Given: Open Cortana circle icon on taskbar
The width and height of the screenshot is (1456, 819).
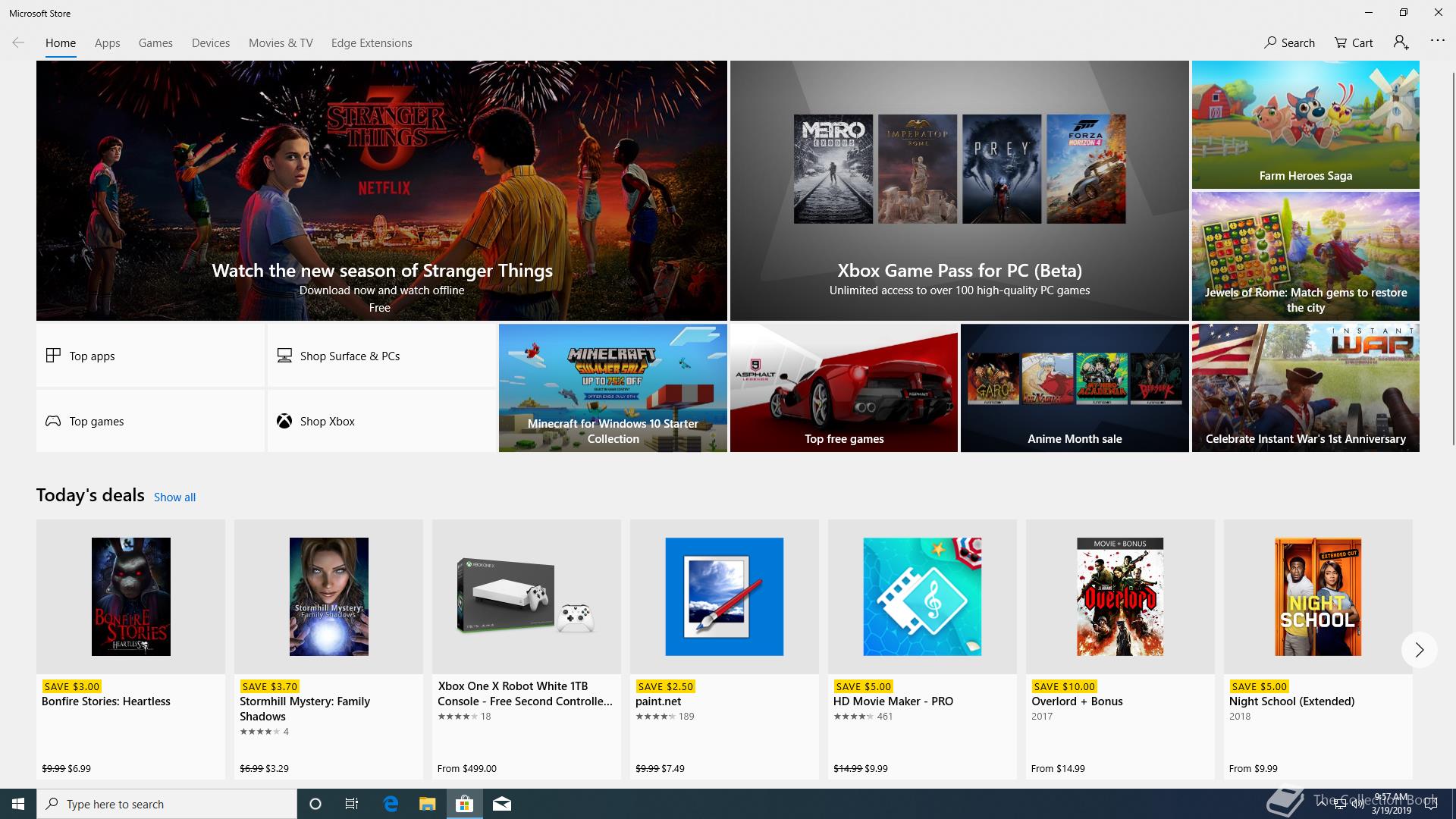Looking at the screenshot, I should pyautogui.click(x=315, y=804).
